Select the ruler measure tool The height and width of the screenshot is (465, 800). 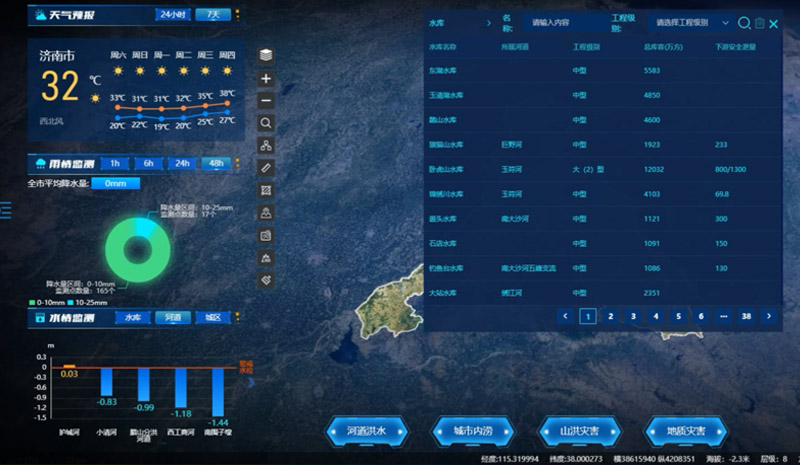point(266,168)
